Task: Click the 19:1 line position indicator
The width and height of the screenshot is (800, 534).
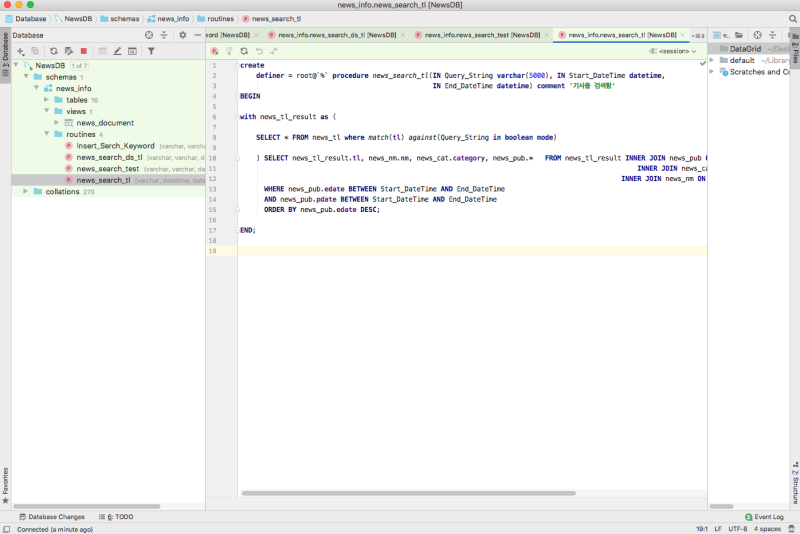Action: click(702, 529)
